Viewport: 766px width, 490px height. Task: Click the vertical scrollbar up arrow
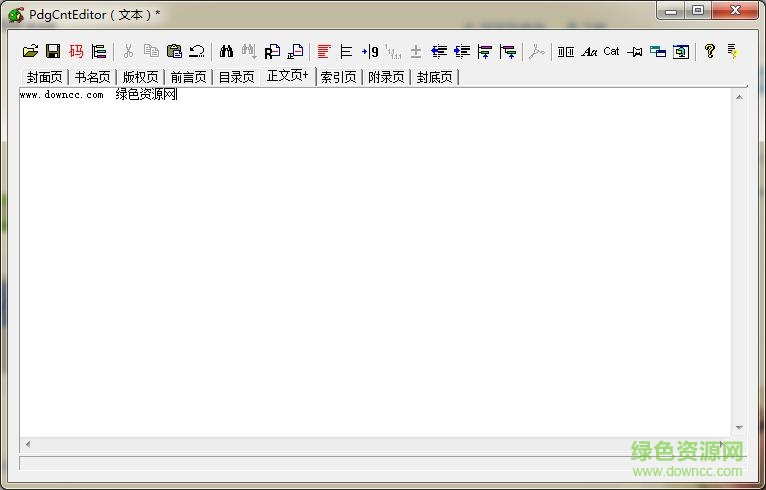[x=739, y=97]
